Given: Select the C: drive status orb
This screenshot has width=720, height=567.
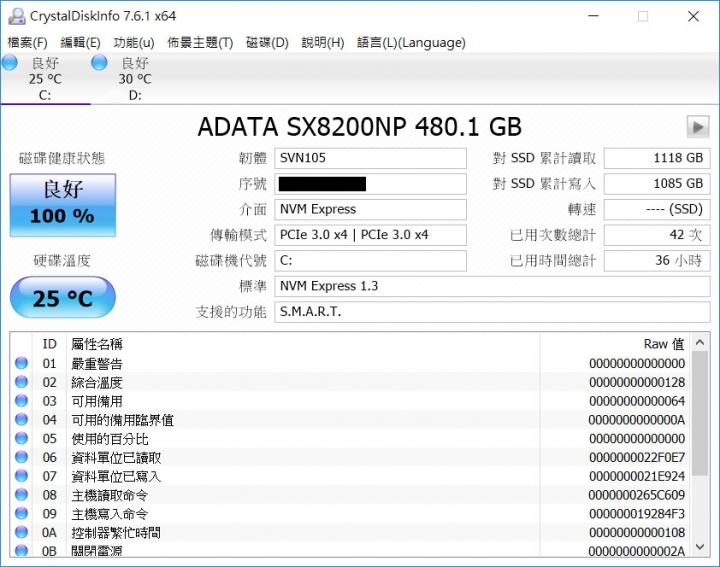Looking at the screenshot, I should [10, 64].
